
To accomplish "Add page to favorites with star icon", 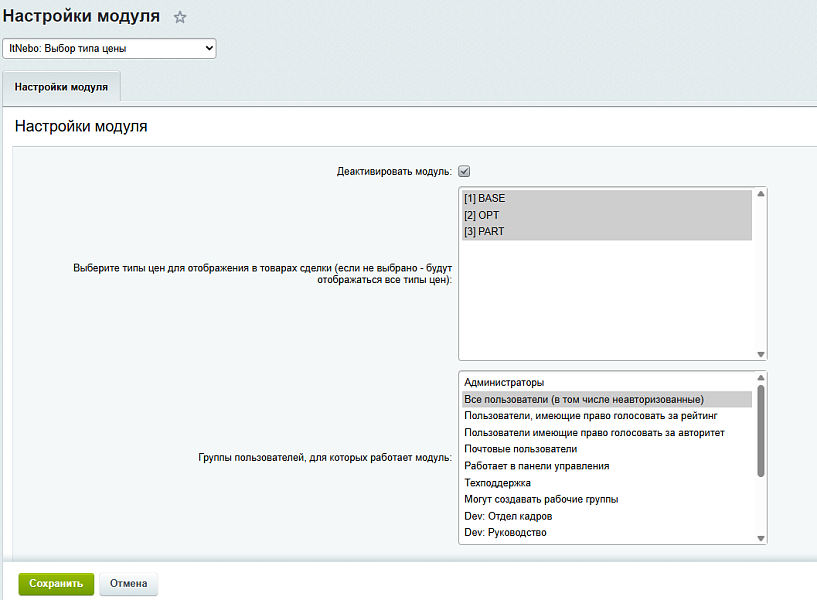I will pyautogui.click(x=180, y=17).
